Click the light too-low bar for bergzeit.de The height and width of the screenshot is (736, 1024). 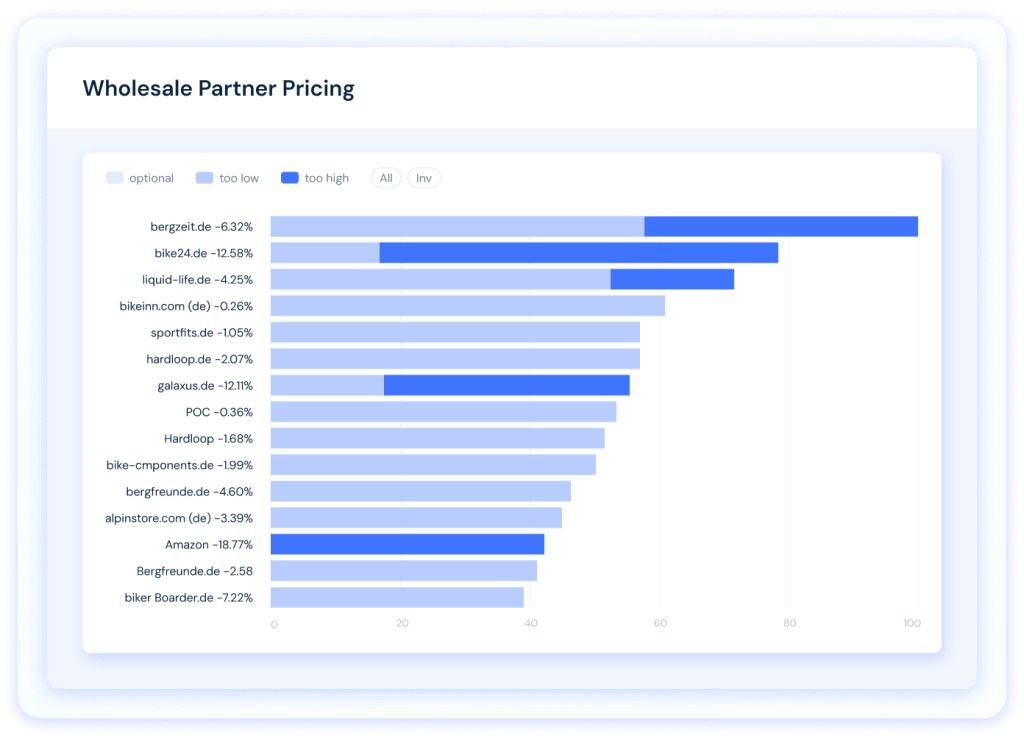point(458,227)
